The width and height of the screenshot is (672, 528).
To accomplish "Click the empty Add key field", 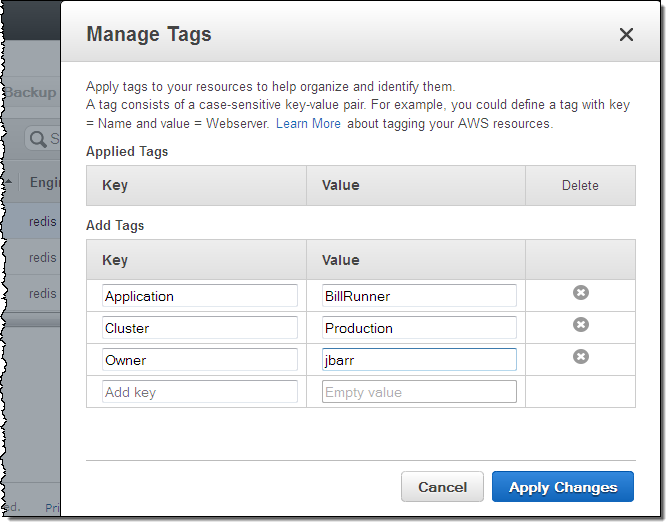I will tap(200, 392).
